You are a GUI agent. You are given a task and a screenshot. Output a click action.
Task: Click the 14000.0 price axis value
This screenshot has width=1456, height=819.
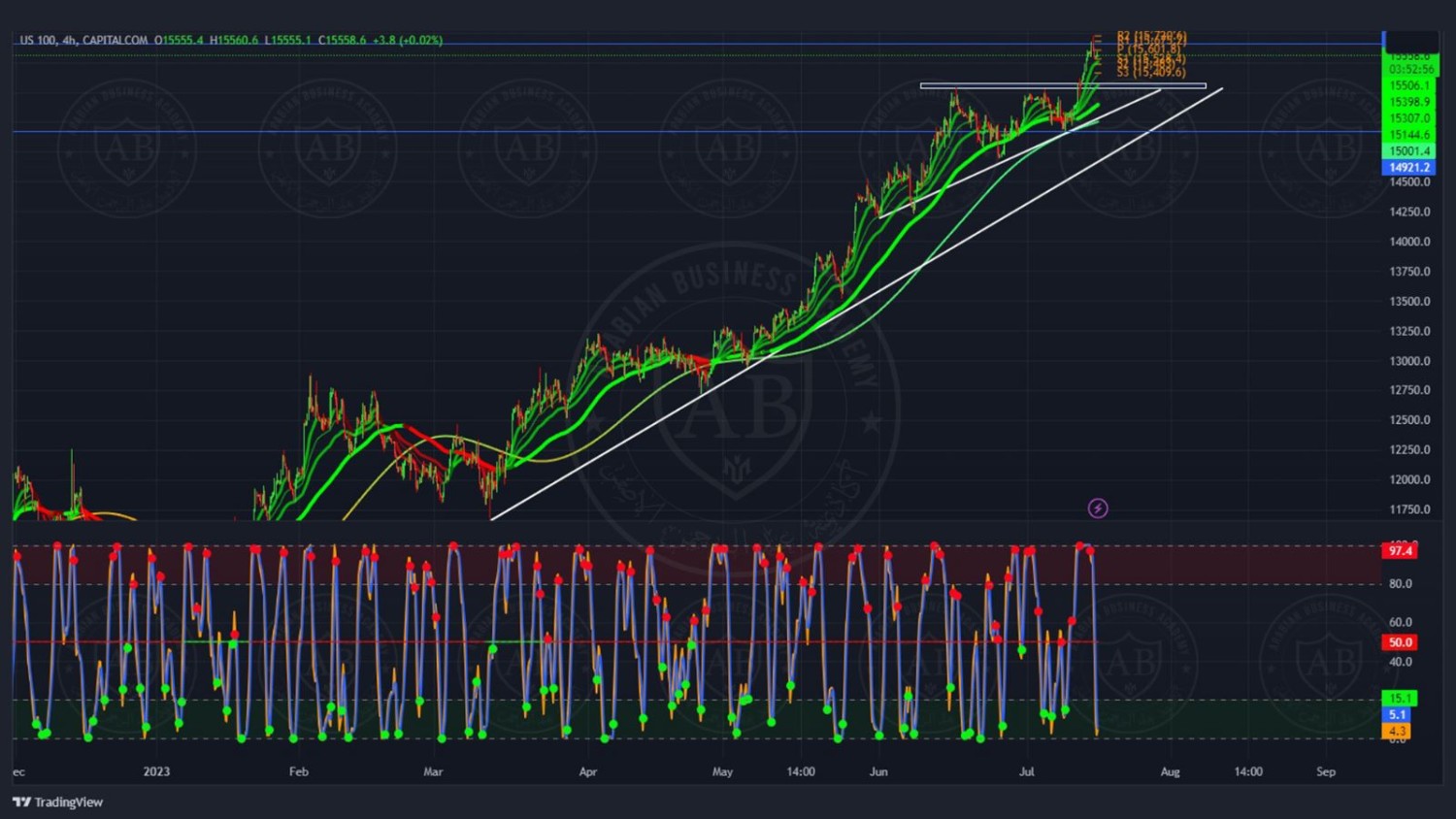(1410, 242)
